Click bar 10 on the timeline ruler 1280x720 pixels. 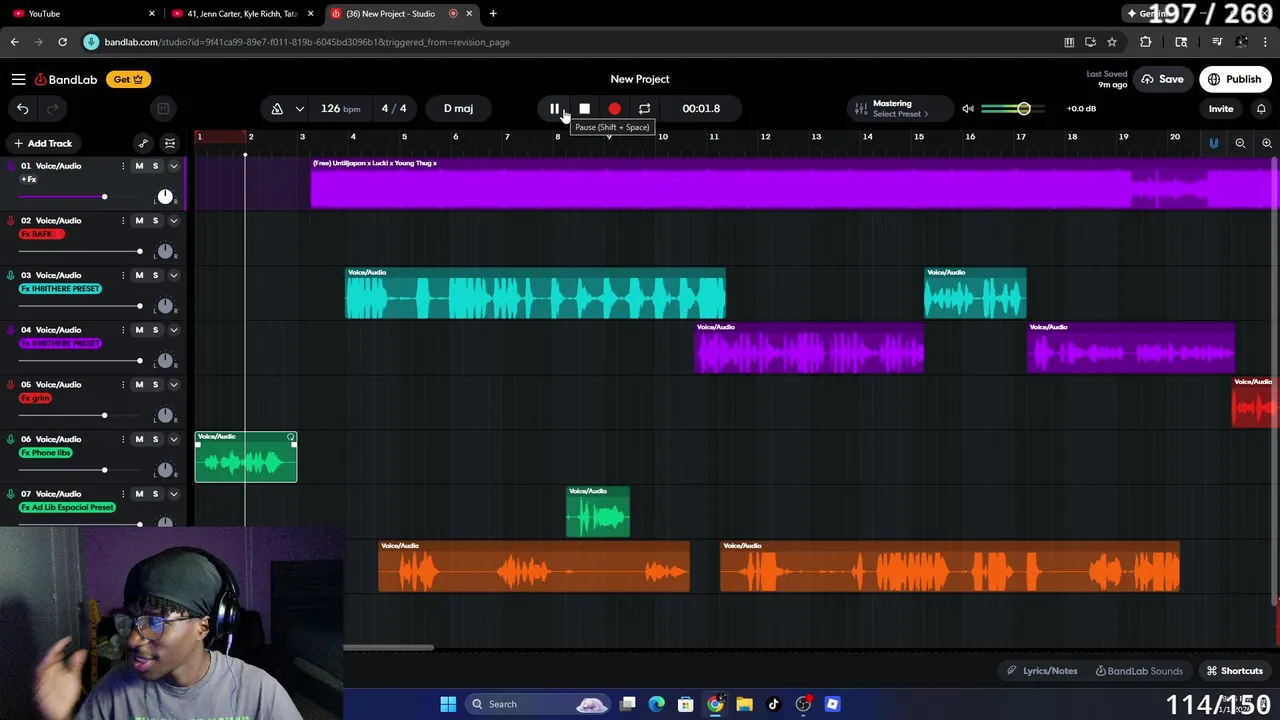pos(662,137)
